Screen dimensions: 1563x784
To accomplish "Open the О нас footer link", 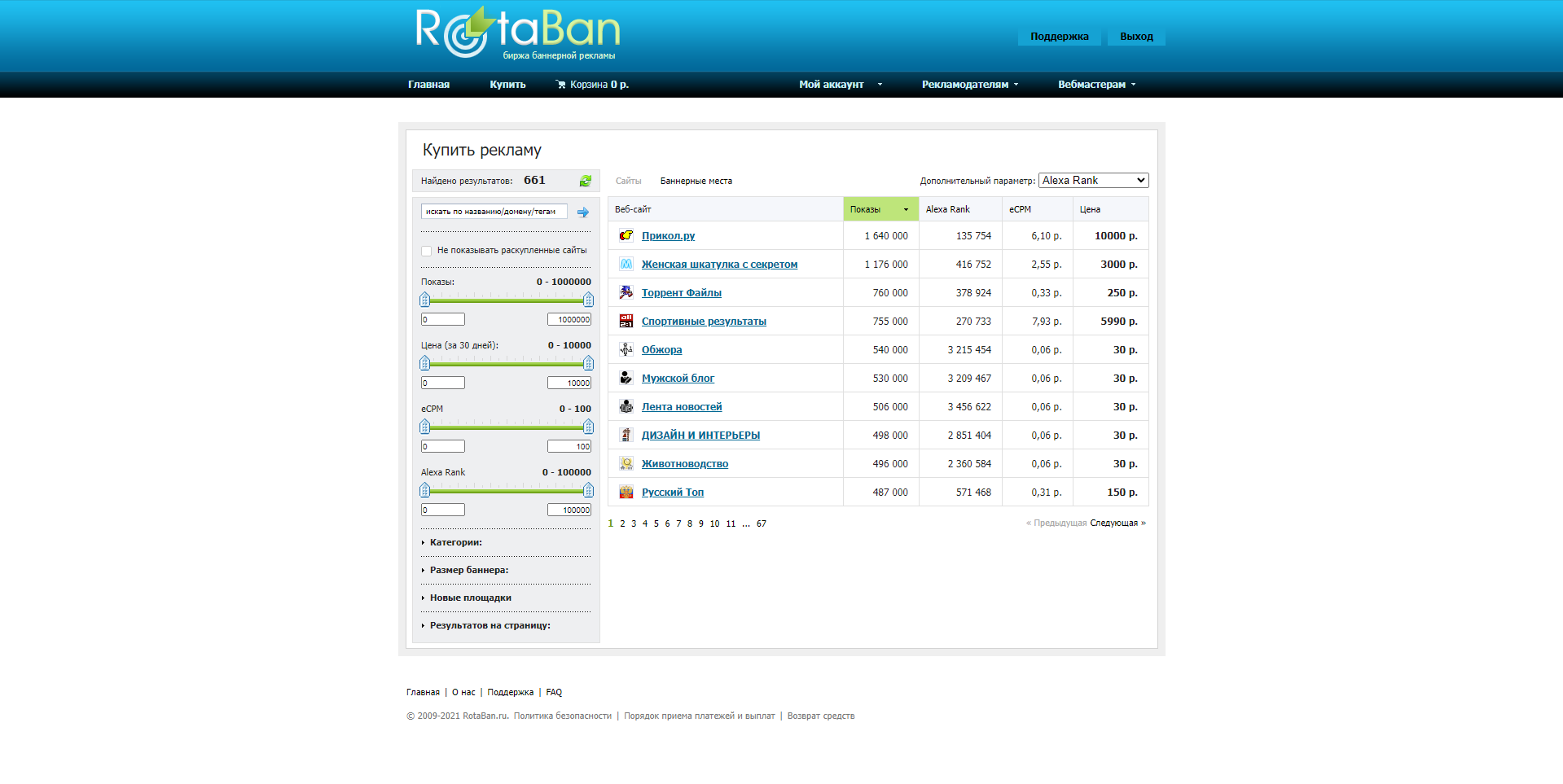I will point(463,693).
